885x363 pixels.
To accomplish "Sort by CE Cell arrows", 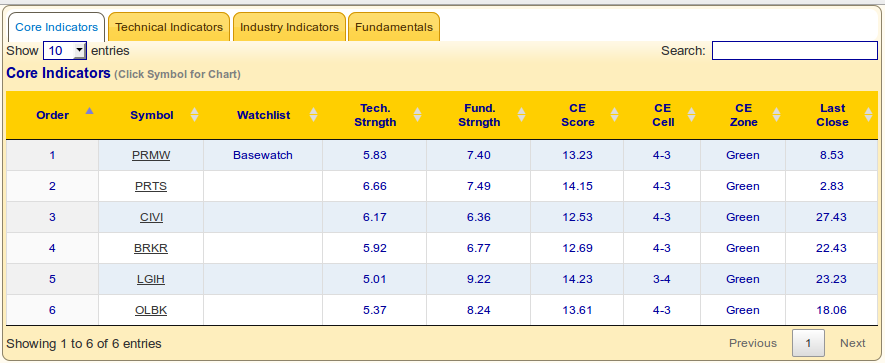I will 691,115.
